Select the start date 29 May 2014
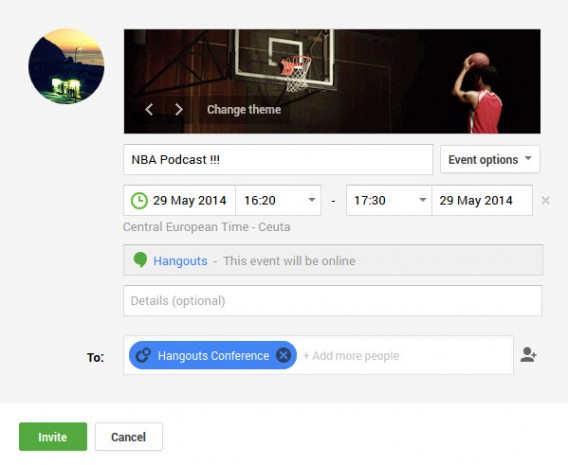The height and width of the screenshot is (465, 568). click(x=189, y=200)
